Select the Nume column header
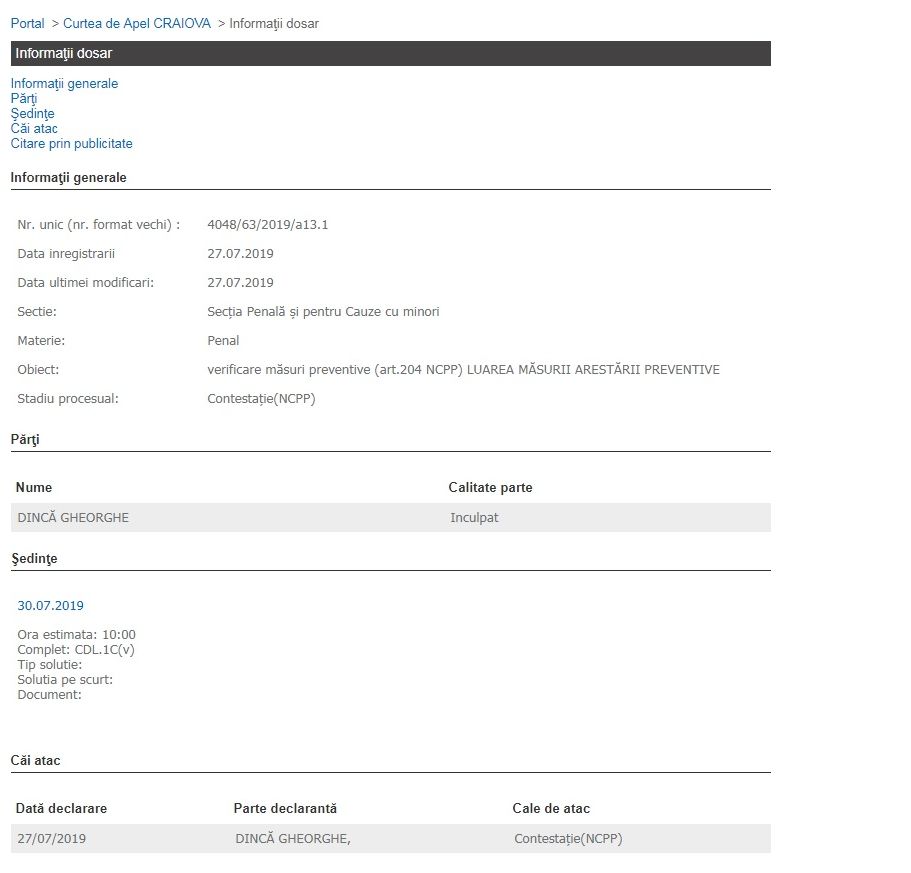Viewport: 911px width, 873px height. point(34,488)
